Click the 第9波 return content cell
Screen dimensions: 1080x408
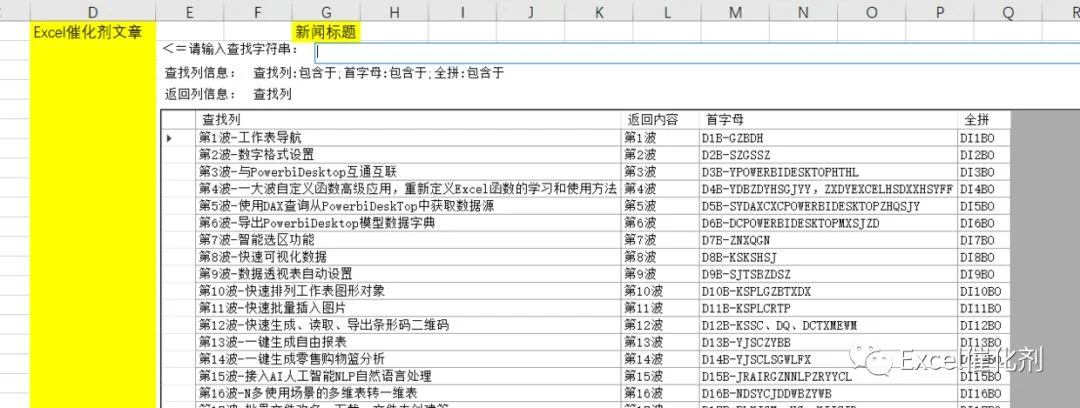click(x=659, y=274)
